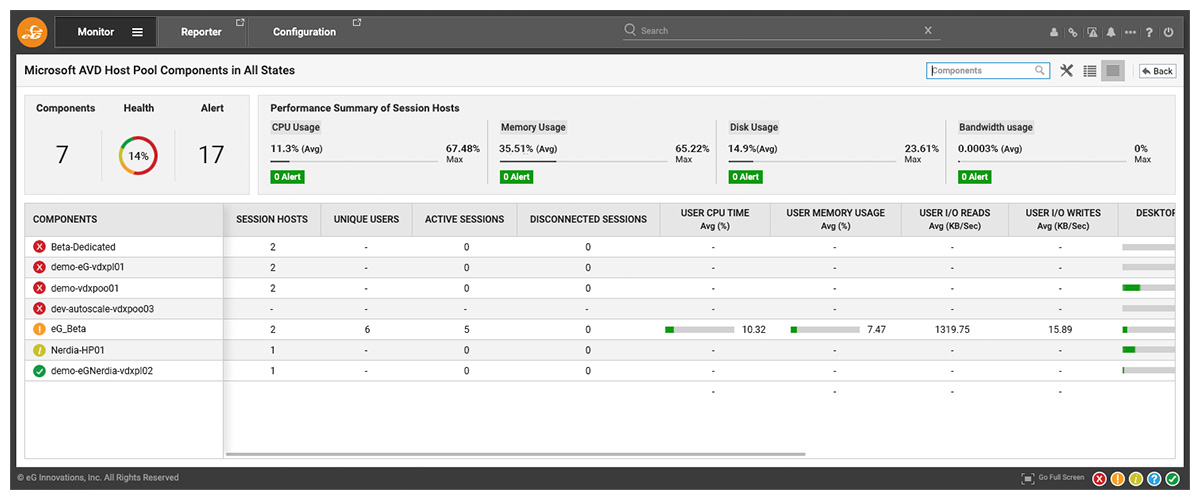Click the Disk Usage 0 Alert badge
1200x500 pixels.
pos(745,177)
